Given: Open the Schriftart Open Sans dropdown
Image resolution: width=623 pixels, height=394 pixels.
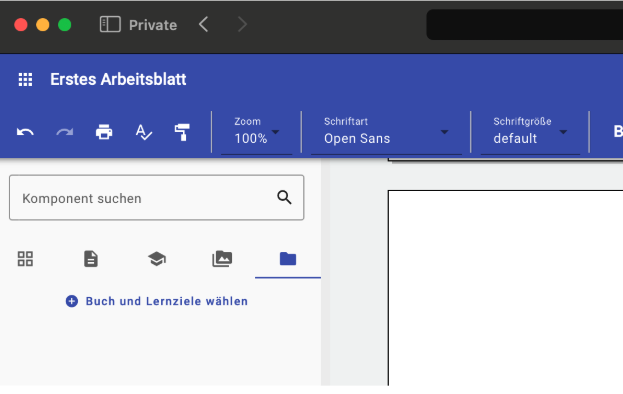Looking at the screenshot, I should 386,132.
